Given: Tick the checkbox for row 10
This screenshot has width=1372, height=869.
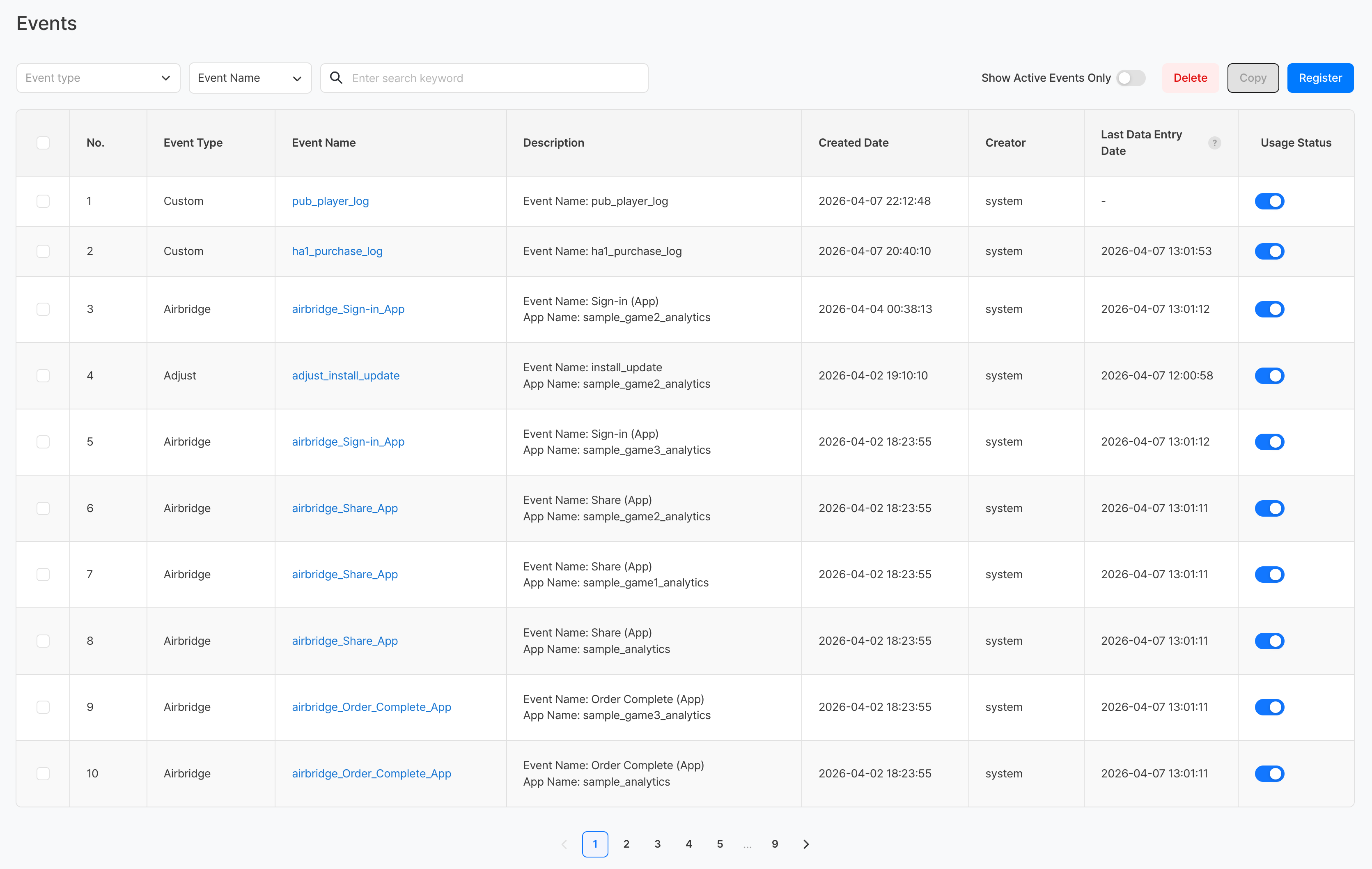Looking at the screenshot, I should click(x=43, y=773).
